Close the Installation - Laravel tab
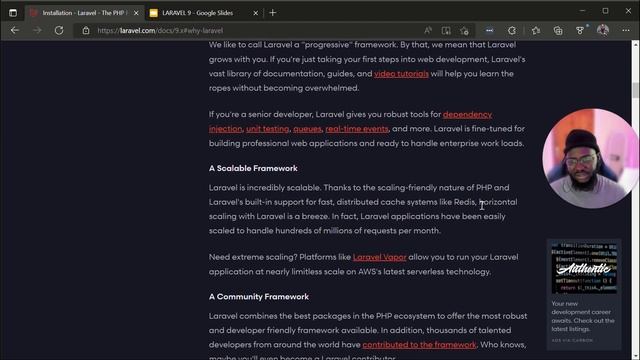Image resolution: width=640 pixels, height=360 pixels. tap(136, 13)
